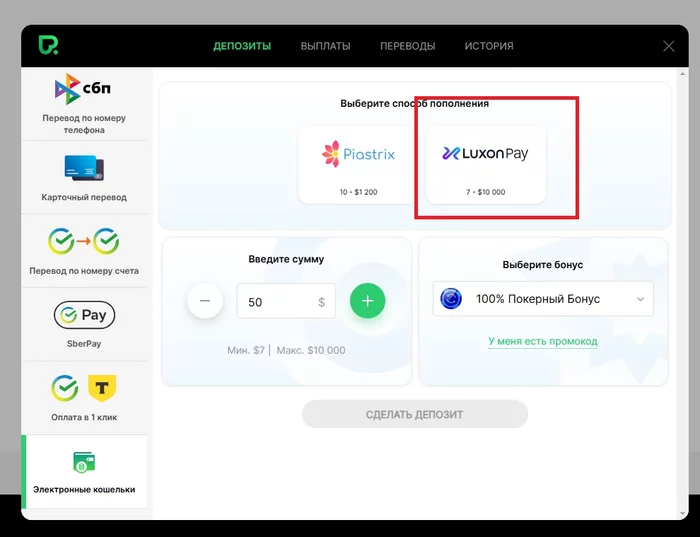
Task: Switch to the ВЫПЛАТЫ tab
Action: point(325,46)
